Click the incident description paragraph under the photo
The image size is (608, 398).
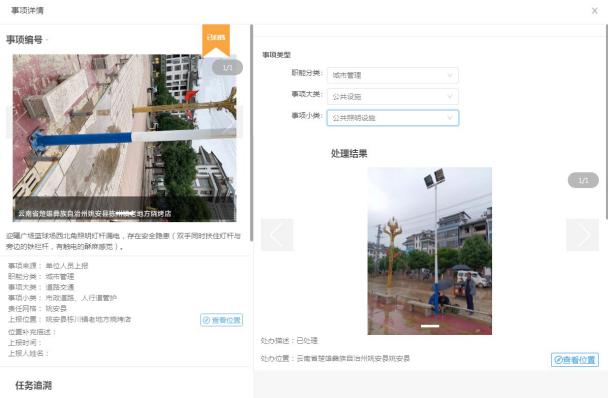[x=123, y=241]
